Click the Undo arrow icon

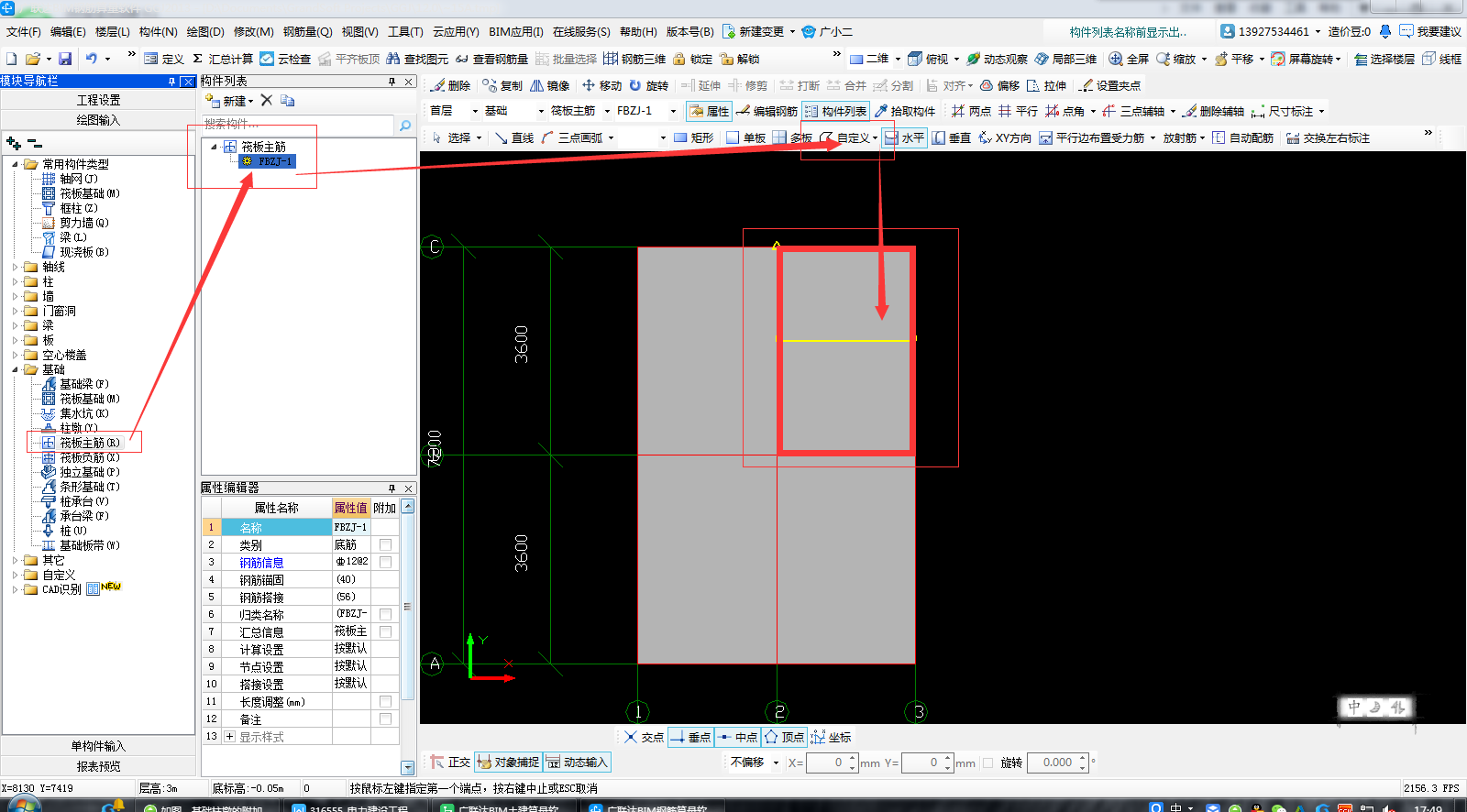click(x=91, y=59)
